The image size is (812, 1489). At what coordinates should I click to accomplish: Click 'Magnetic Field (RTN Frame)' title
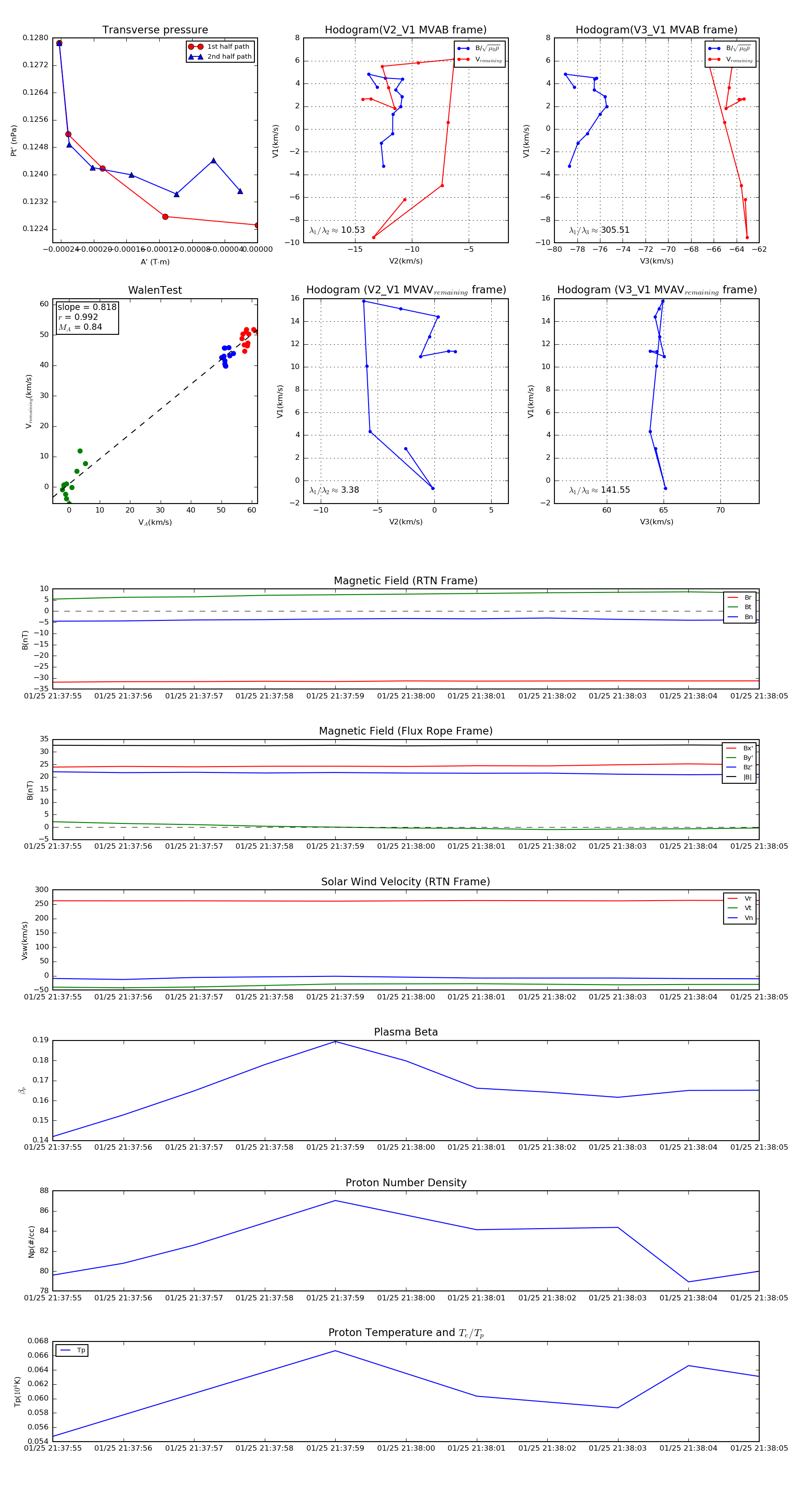pyautogui.click(x=406, y=581)
